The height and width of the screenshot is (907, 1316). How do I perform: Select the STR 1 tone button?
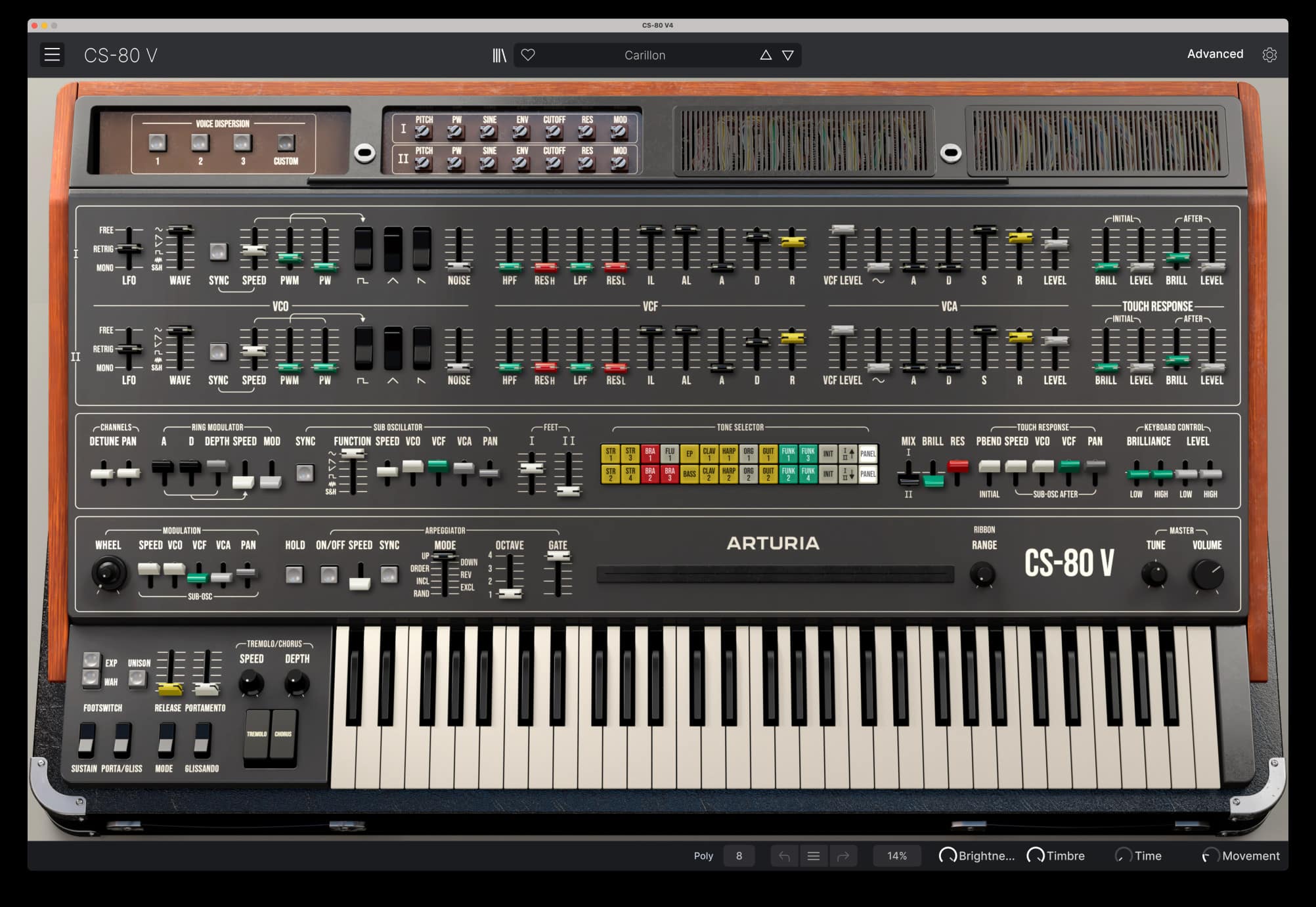point(611,453)
